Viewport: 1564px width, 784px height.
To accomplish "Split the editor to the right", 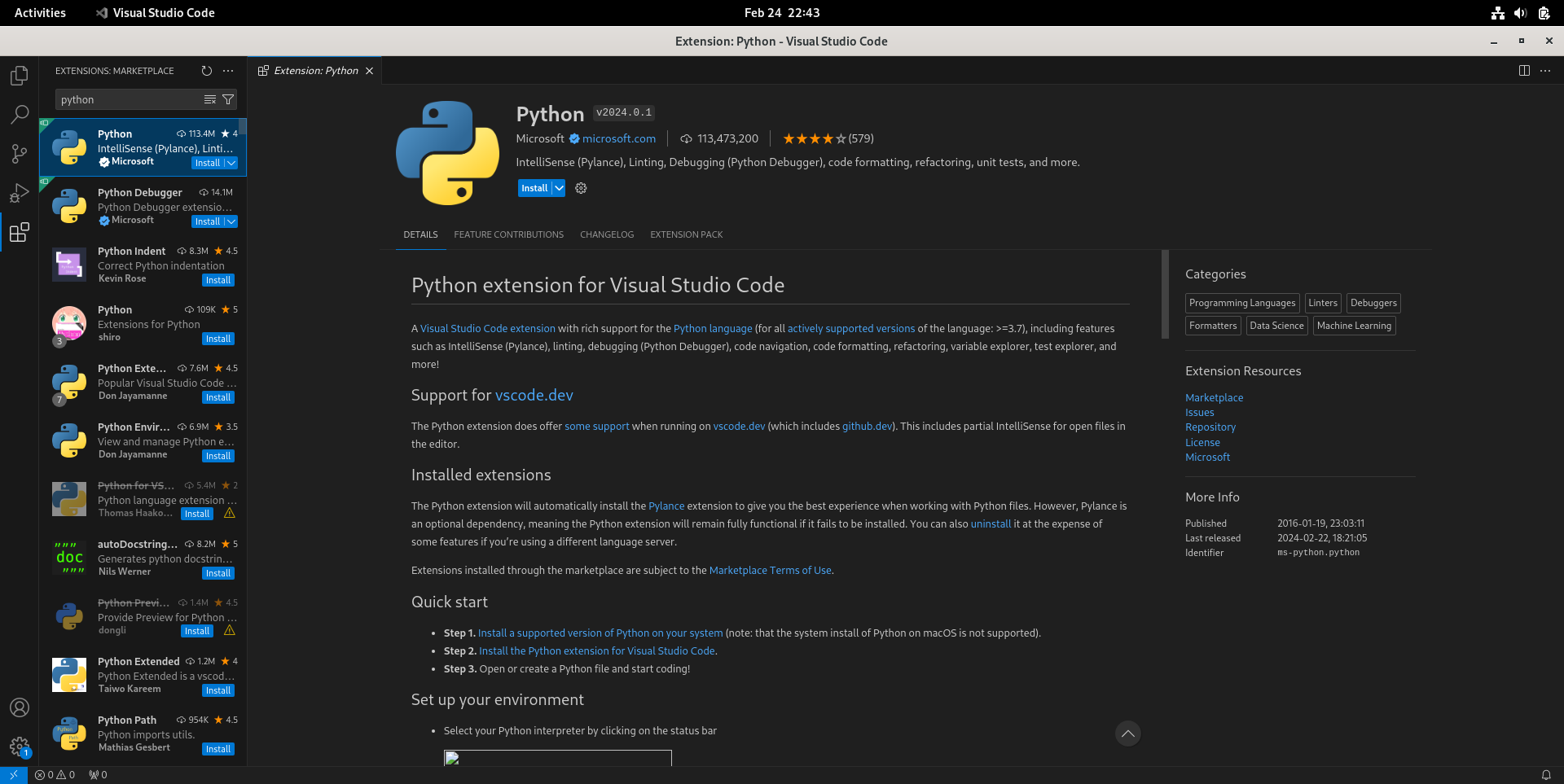I will pos(1524,71).
